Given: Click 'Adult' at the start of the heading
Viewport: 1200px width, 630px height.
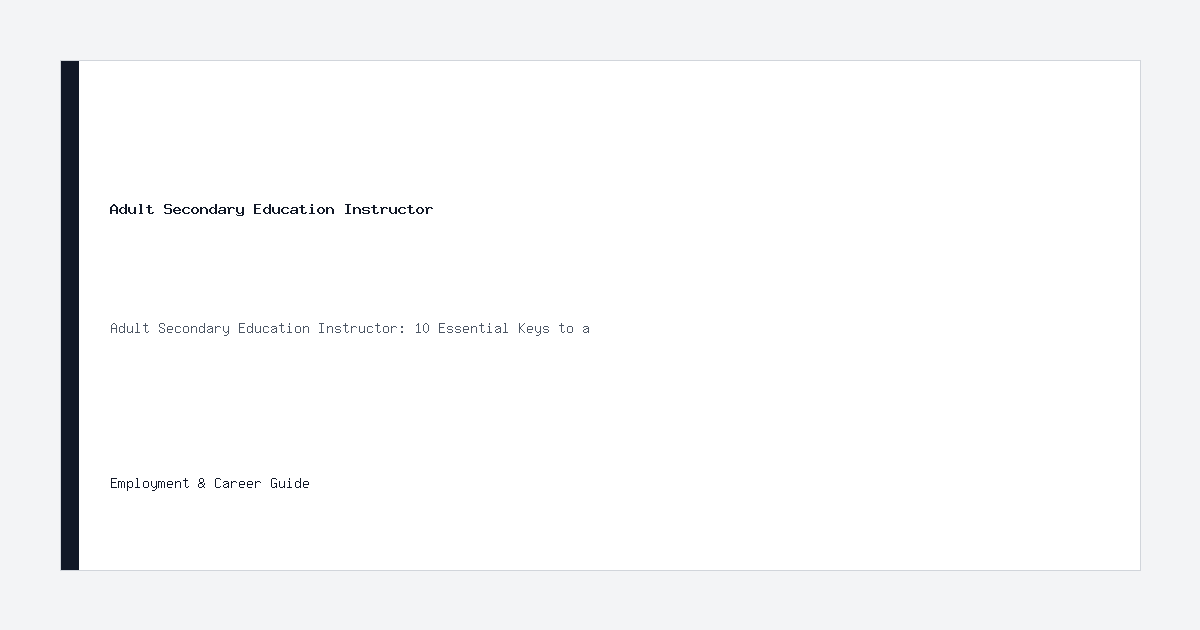Looking at the screenshot, I should pyautogui.click(x=132, y=209).
